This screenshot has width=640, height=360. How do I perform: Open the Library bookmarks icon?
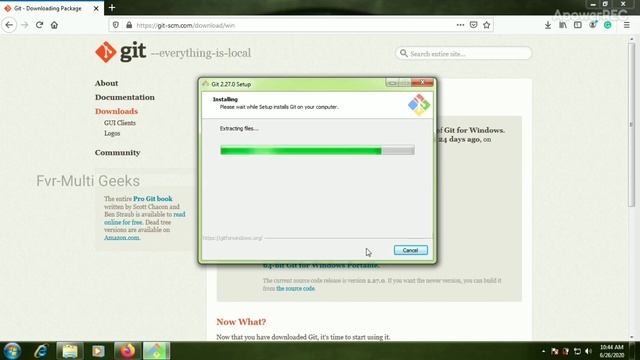563,25
